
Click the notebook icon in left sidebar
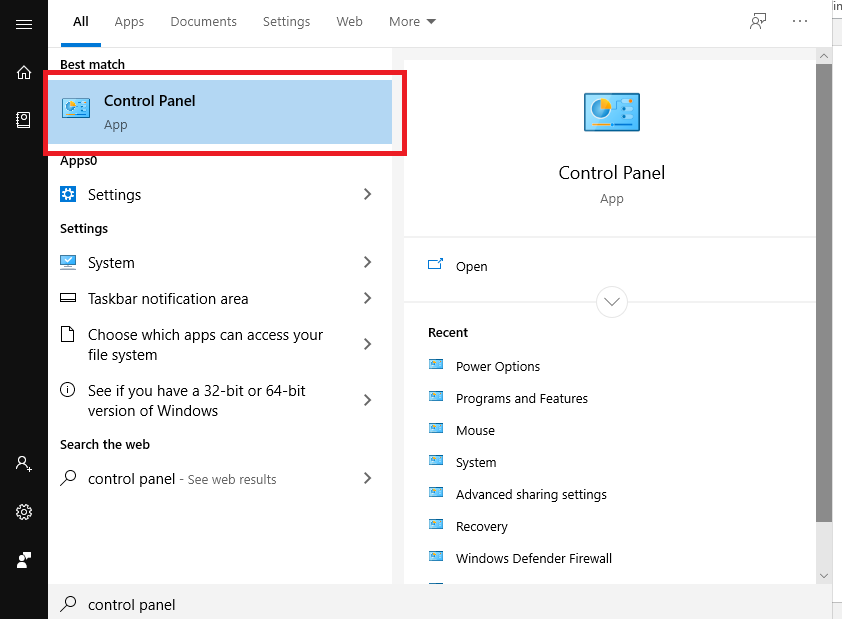pyautogui.click(x=24, y=120)
